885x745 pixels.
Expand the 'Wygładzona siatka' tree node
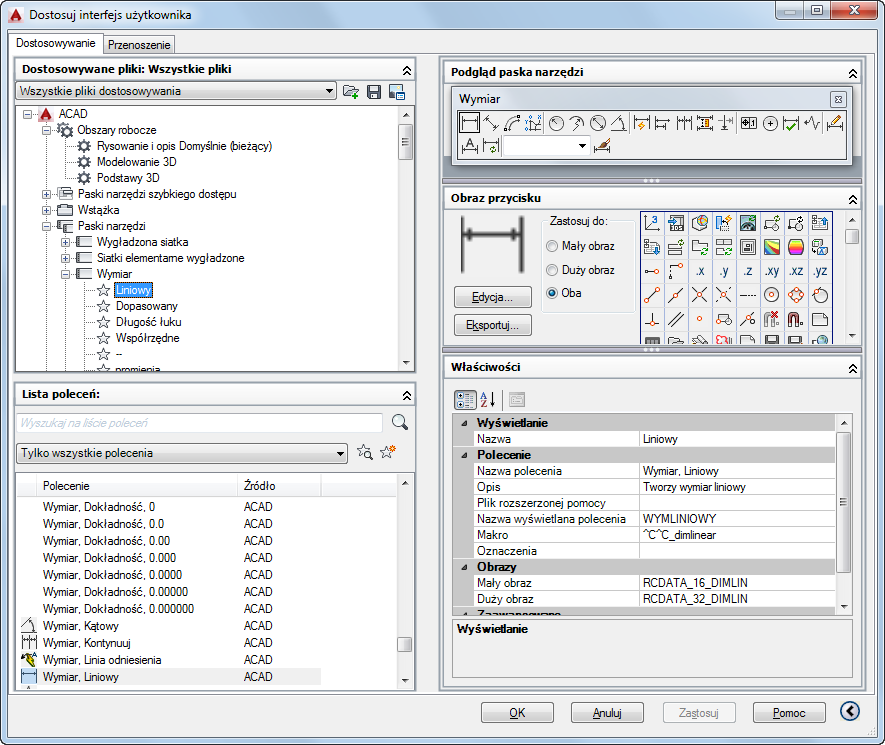coord(65,242)
